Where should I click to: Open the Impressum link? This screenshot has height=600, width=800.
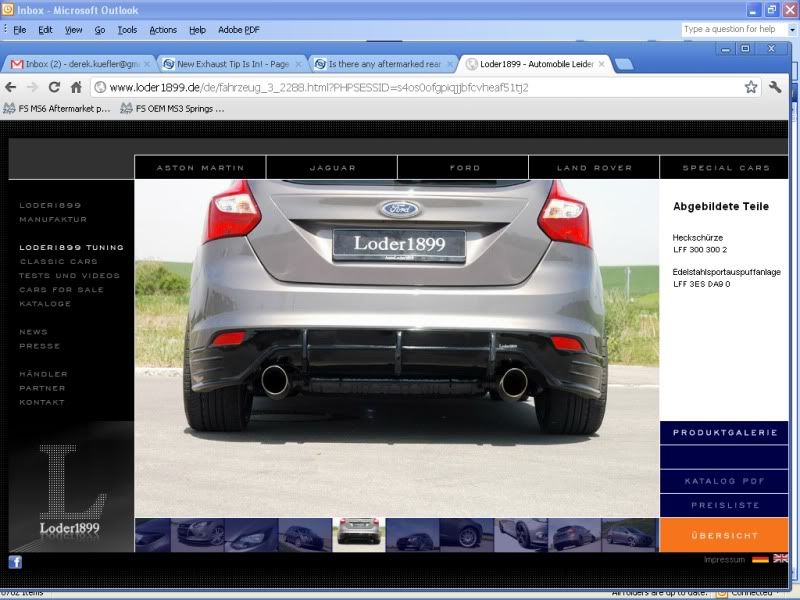click(724, 560)
